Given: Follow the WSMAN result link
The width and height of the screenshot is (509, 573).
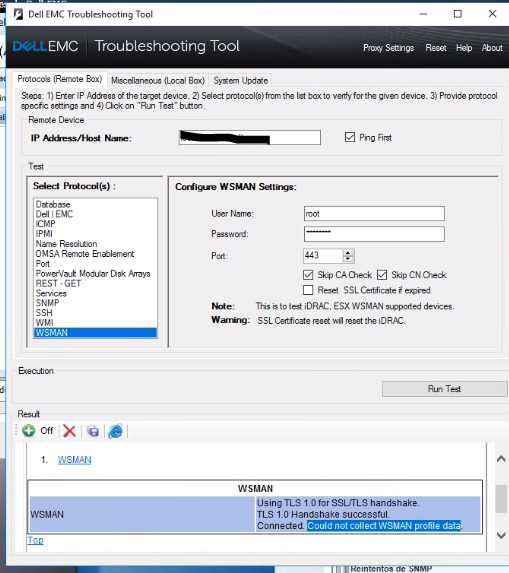Looking at the screenshot, I should [75, 460].
